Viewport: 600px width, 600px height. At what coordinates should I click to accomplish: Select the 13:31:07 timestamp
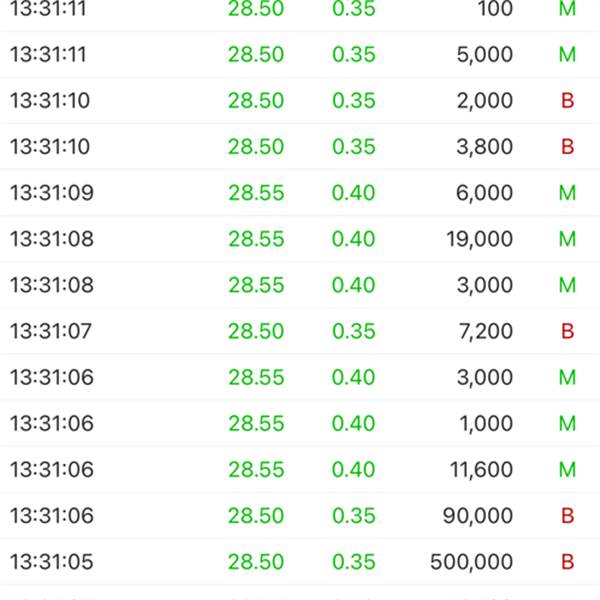point(51,331)
